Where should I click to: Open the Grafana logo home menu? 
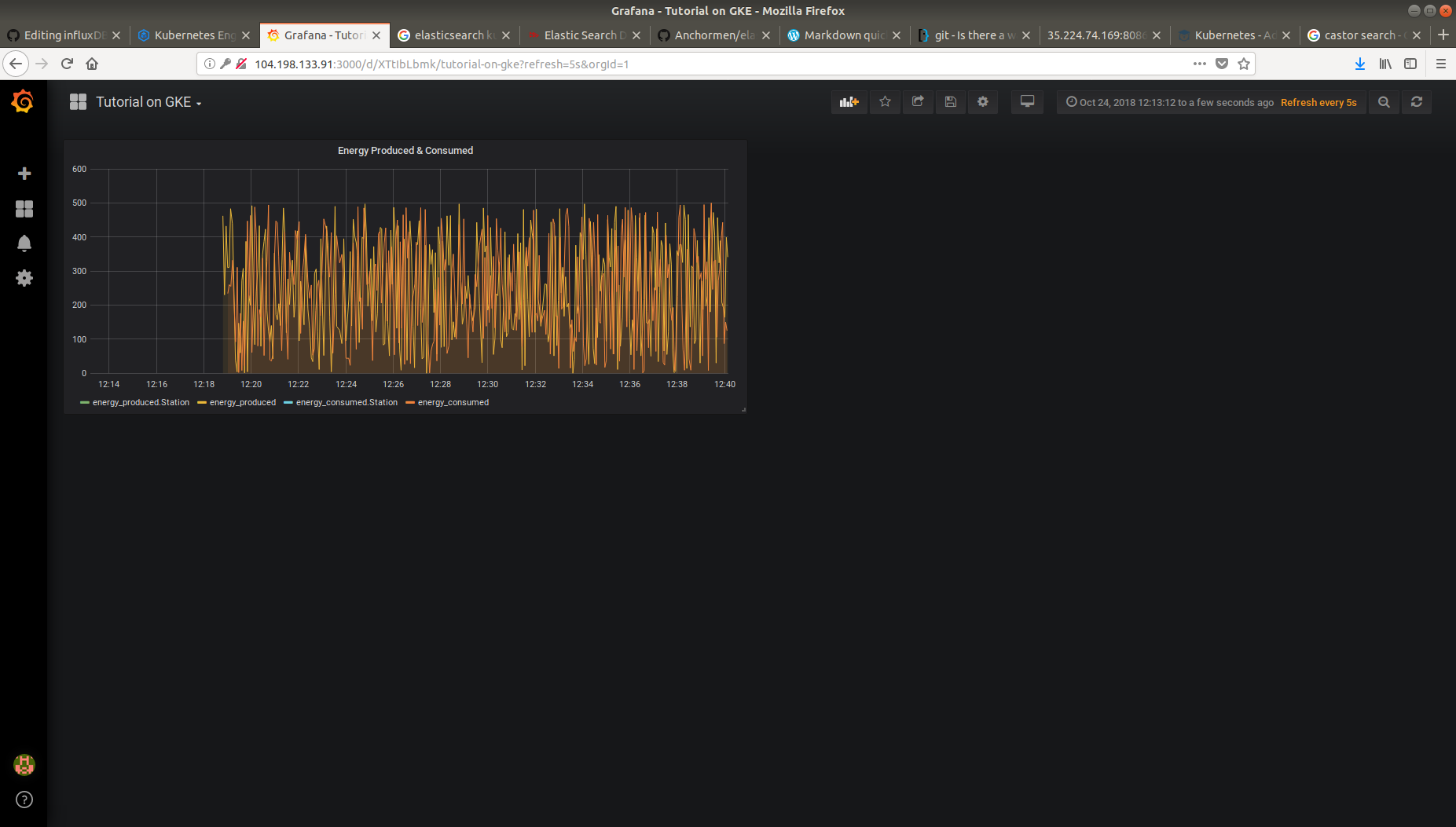(23, 101)
